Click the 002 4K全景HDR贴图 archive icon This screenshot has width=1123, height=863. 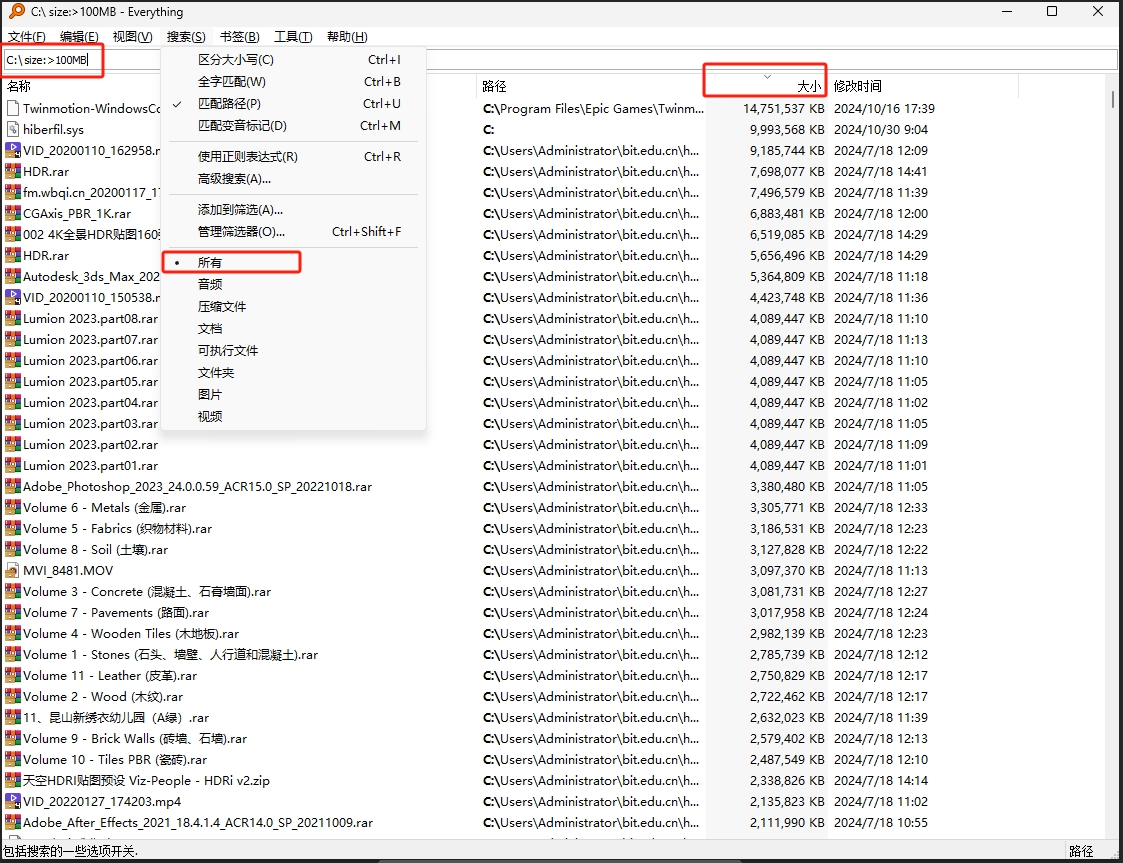12,234
